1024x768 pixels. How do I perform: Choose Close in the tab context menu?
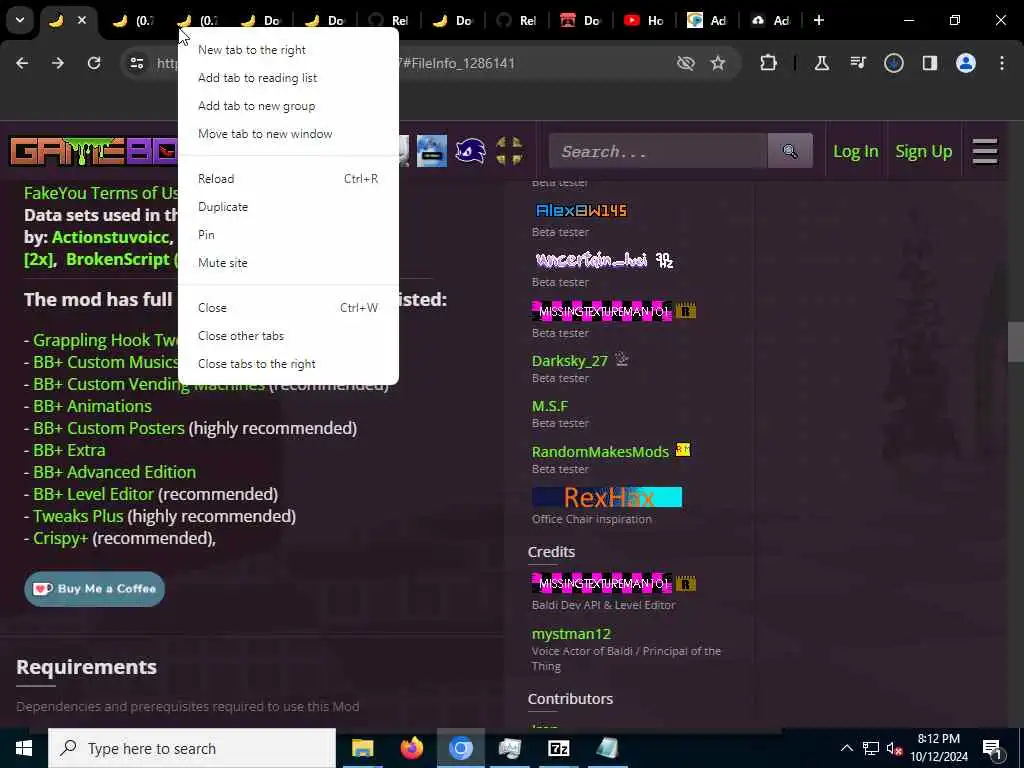tap(288, 308)
